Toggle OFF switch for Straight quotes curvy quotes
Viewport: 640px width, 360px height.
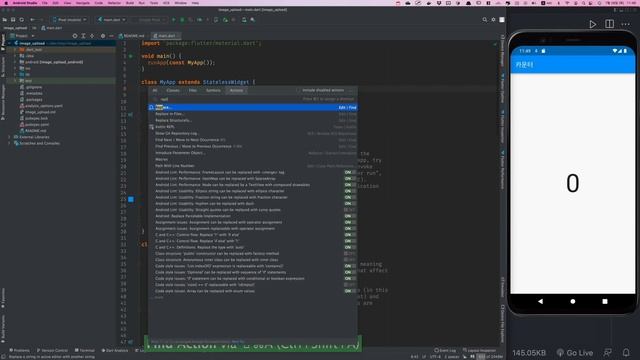[x=350, y=210]
